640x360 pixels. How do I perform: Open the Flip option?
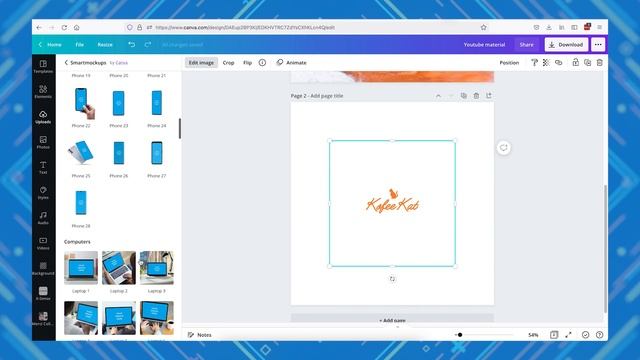click(x=247, y=62)
